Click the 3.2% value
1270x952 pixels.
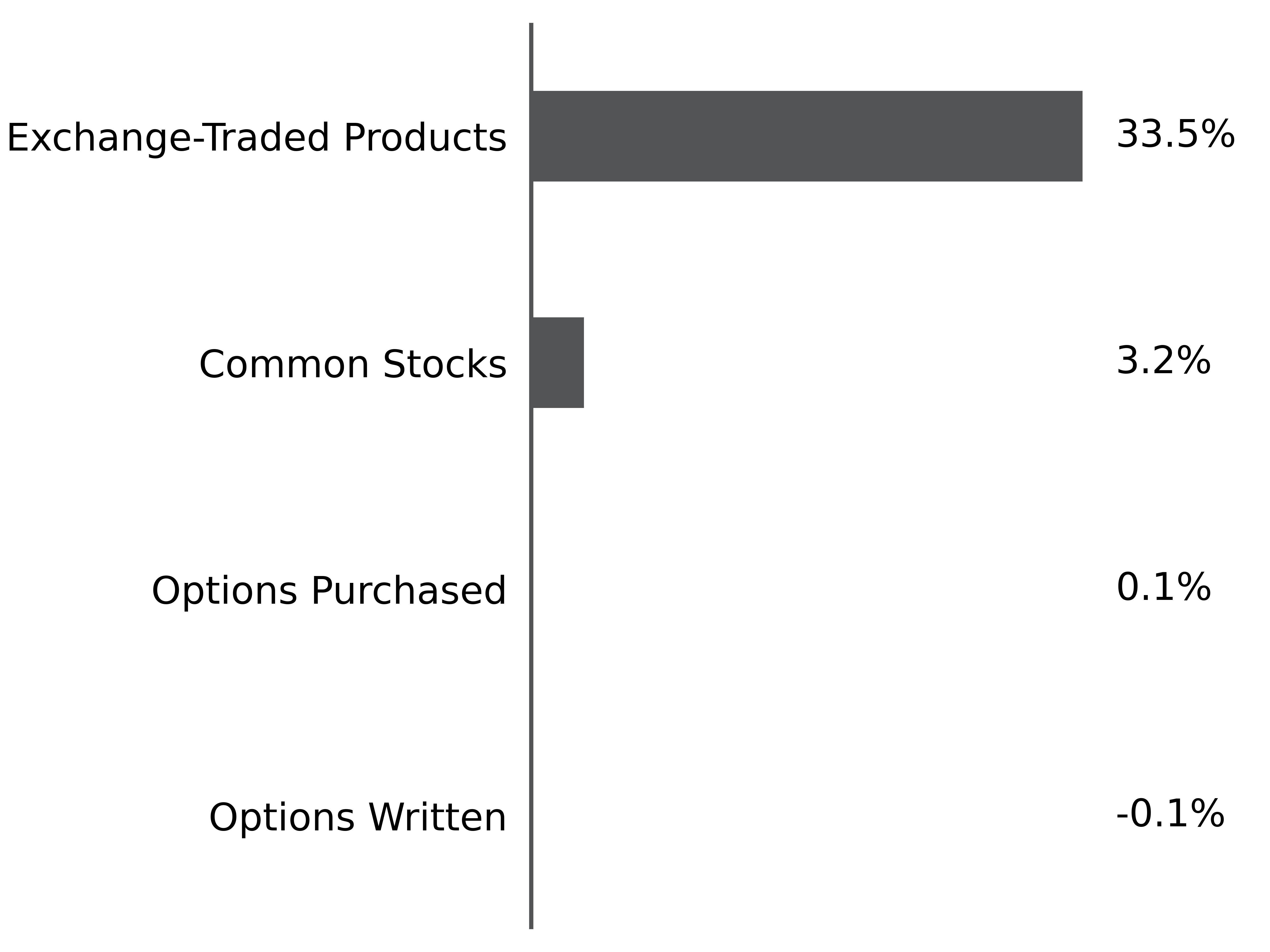coord(1163,361)
